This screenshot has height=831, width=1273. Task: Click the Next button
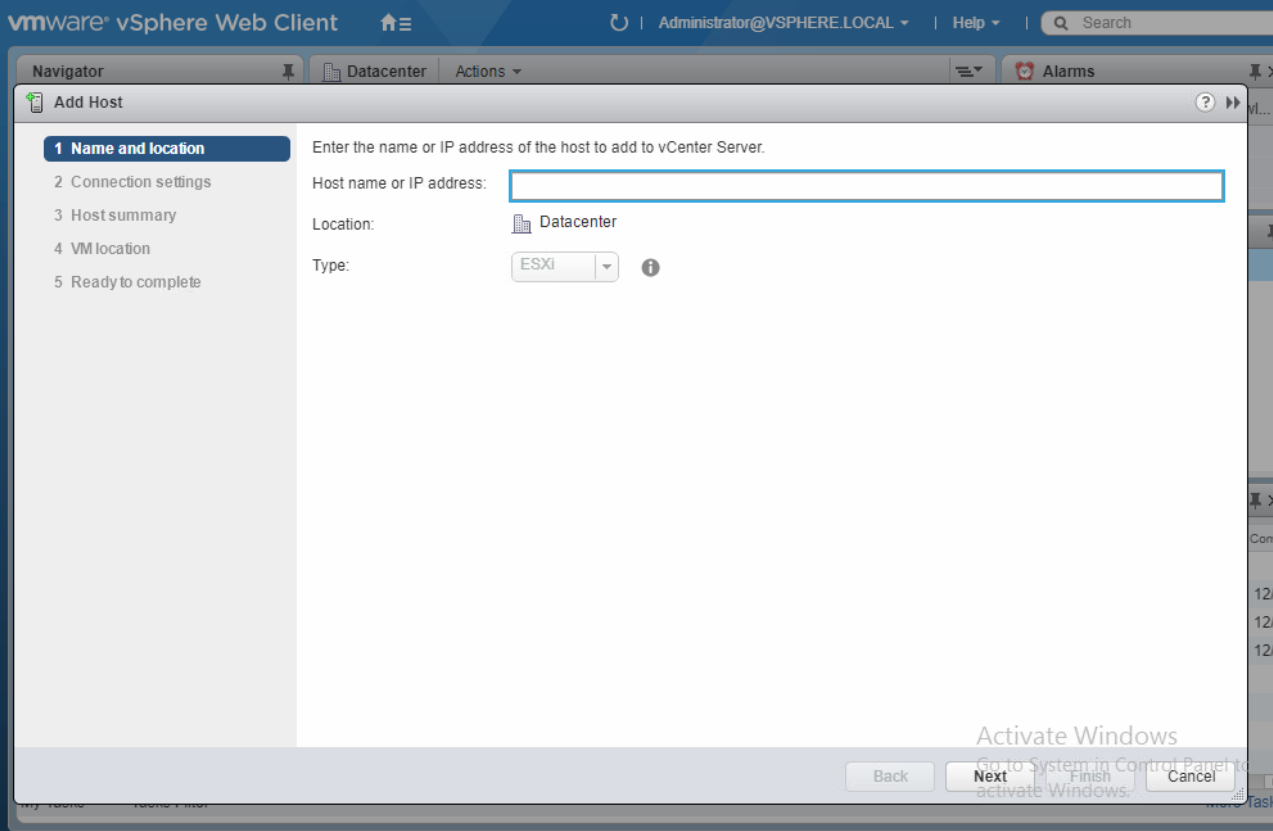(x=990, y=776)
